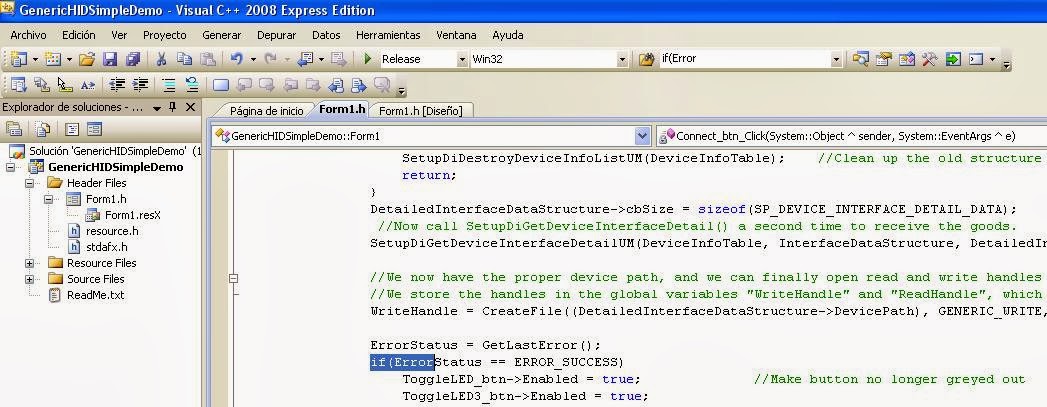Cut selection with the scissors icon
The width and height of the screenshot is (1047, 407).
pos(161,59)
